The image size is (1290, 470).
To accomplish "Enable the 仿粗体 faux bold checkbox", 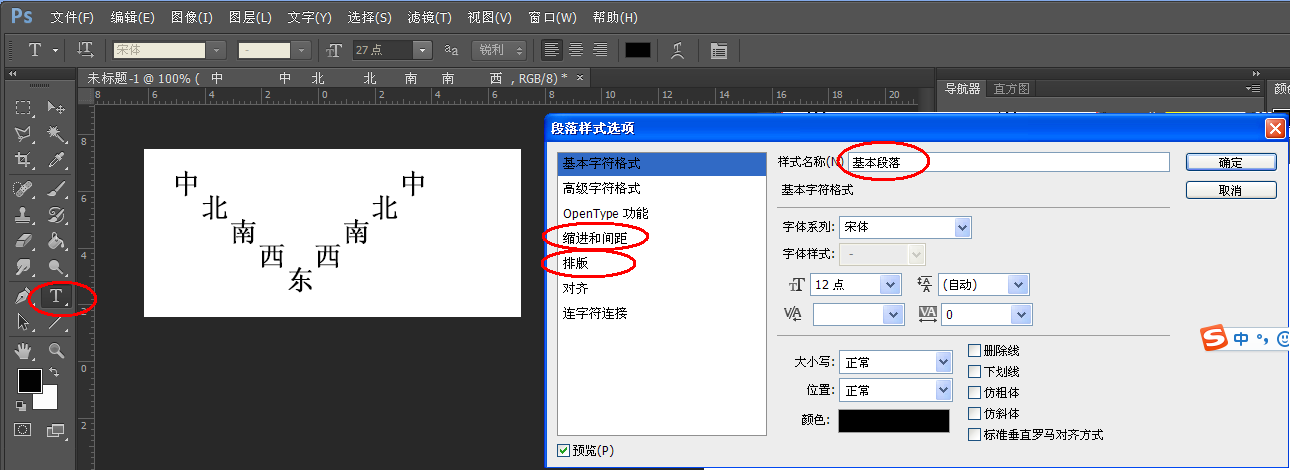I will (x=975, y=393).
